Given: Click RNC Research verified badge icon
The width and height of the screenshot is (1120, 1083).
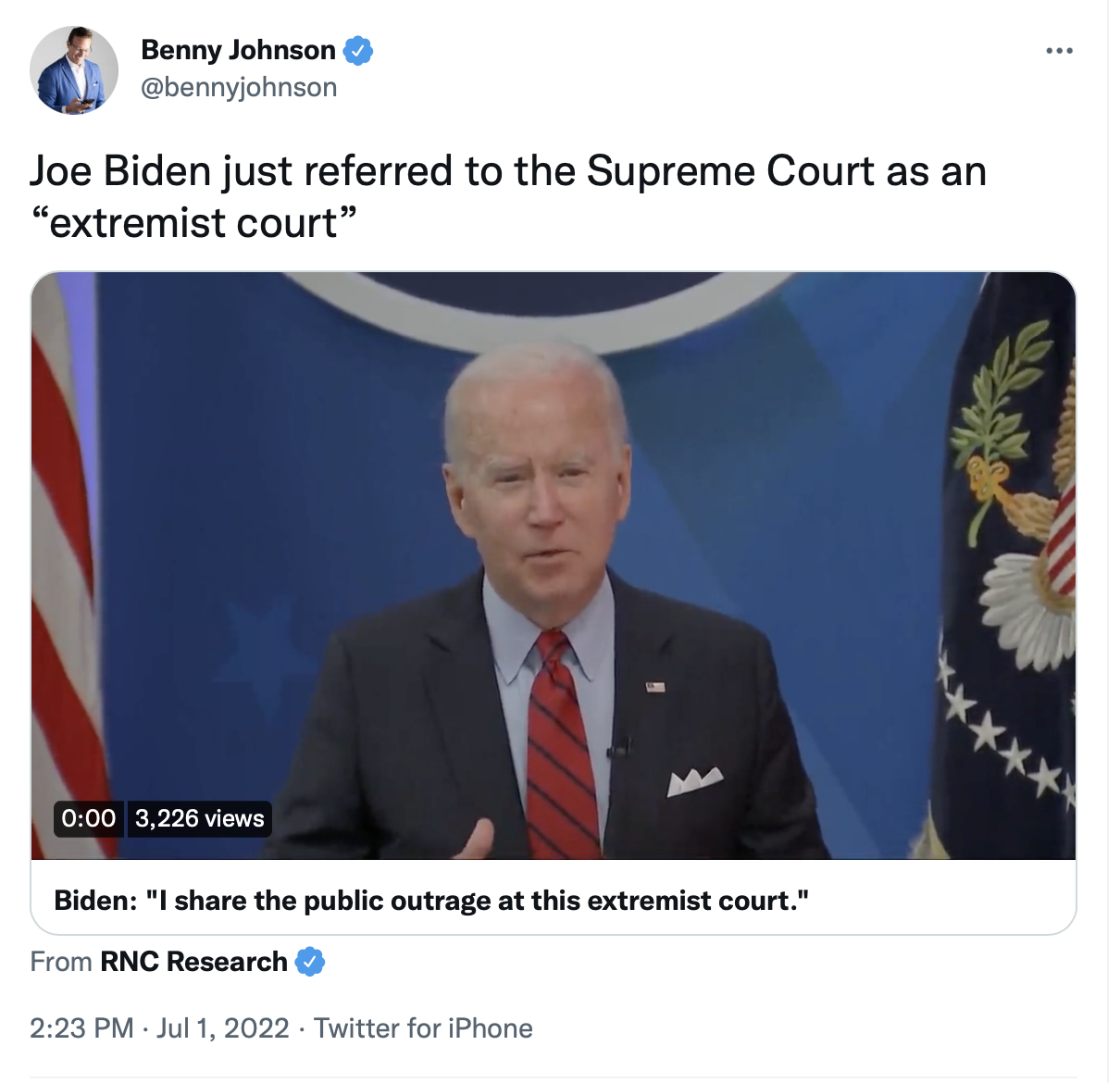Looking at the screenshot, I should (310, 962).
